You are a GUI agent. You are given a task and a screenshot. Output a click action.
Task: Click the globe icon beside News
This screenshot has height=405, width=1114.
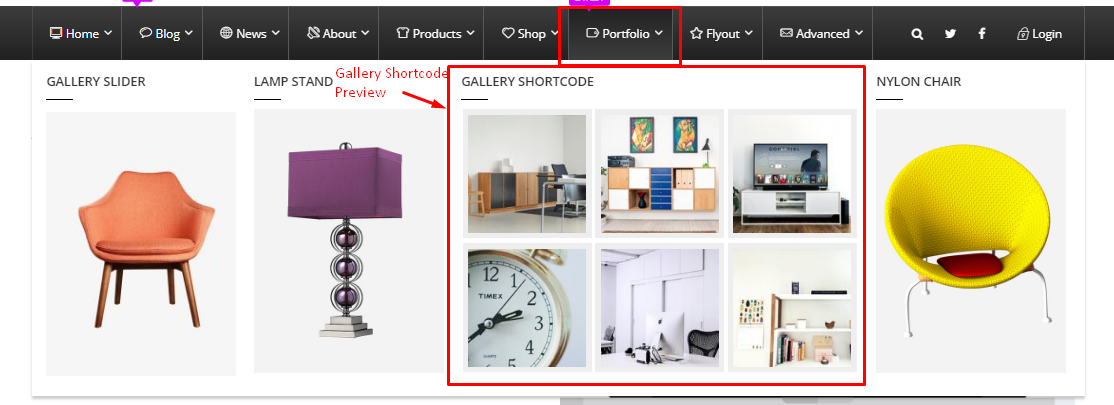227,33
